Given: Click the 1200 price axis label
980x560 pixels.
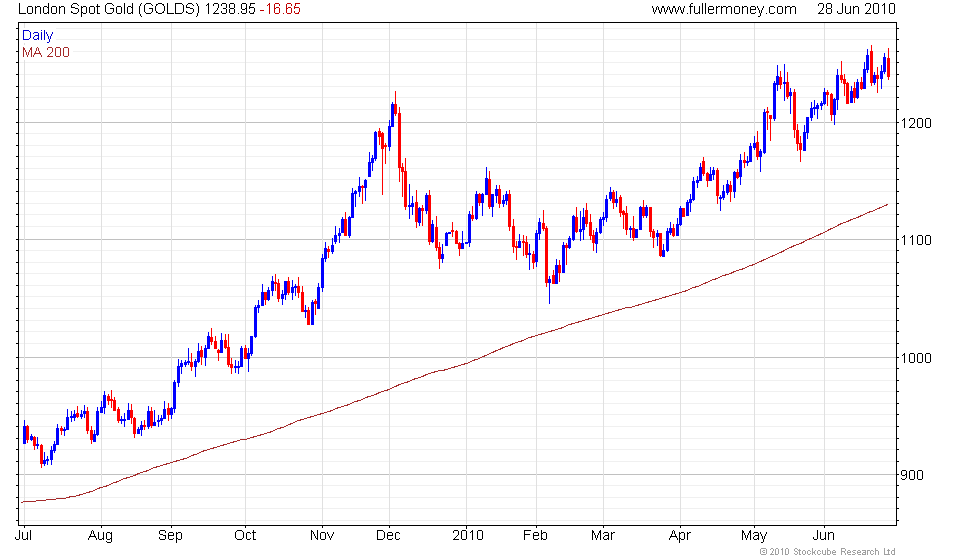Looking at the screenshot, I should click(916, 123).
